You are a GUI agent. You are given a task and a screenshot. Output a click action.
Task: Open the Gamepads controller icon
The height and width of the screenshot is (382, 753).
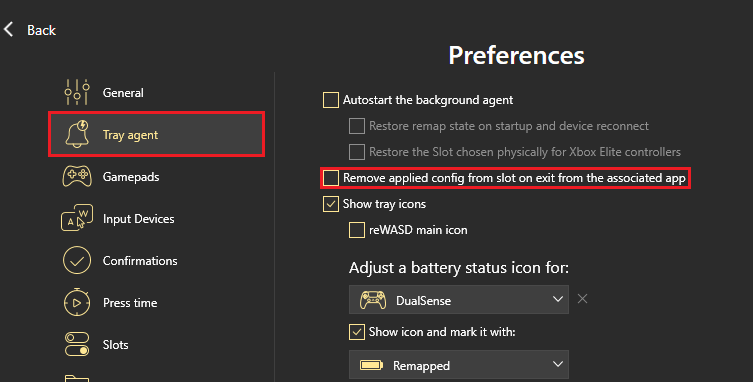point(77,176)
